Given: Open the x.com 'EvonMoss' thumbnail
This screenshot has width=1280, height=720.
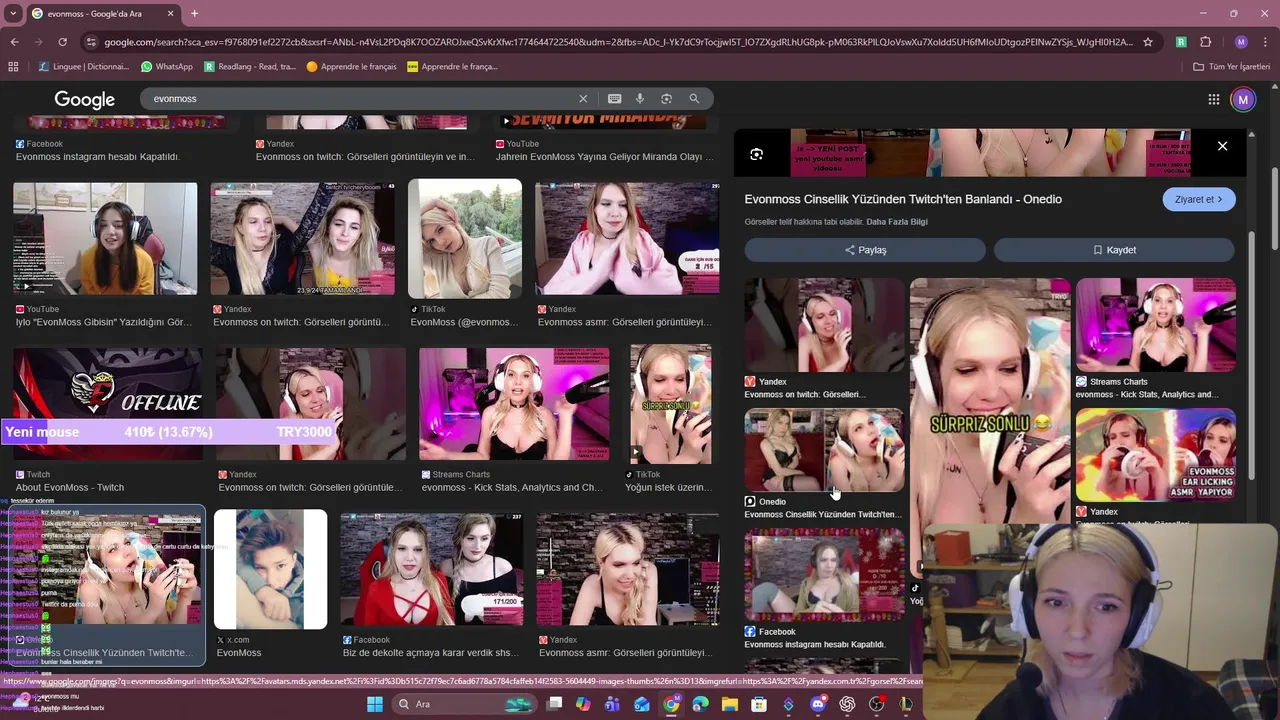Looking at the screenshot, I should (270, 569).
